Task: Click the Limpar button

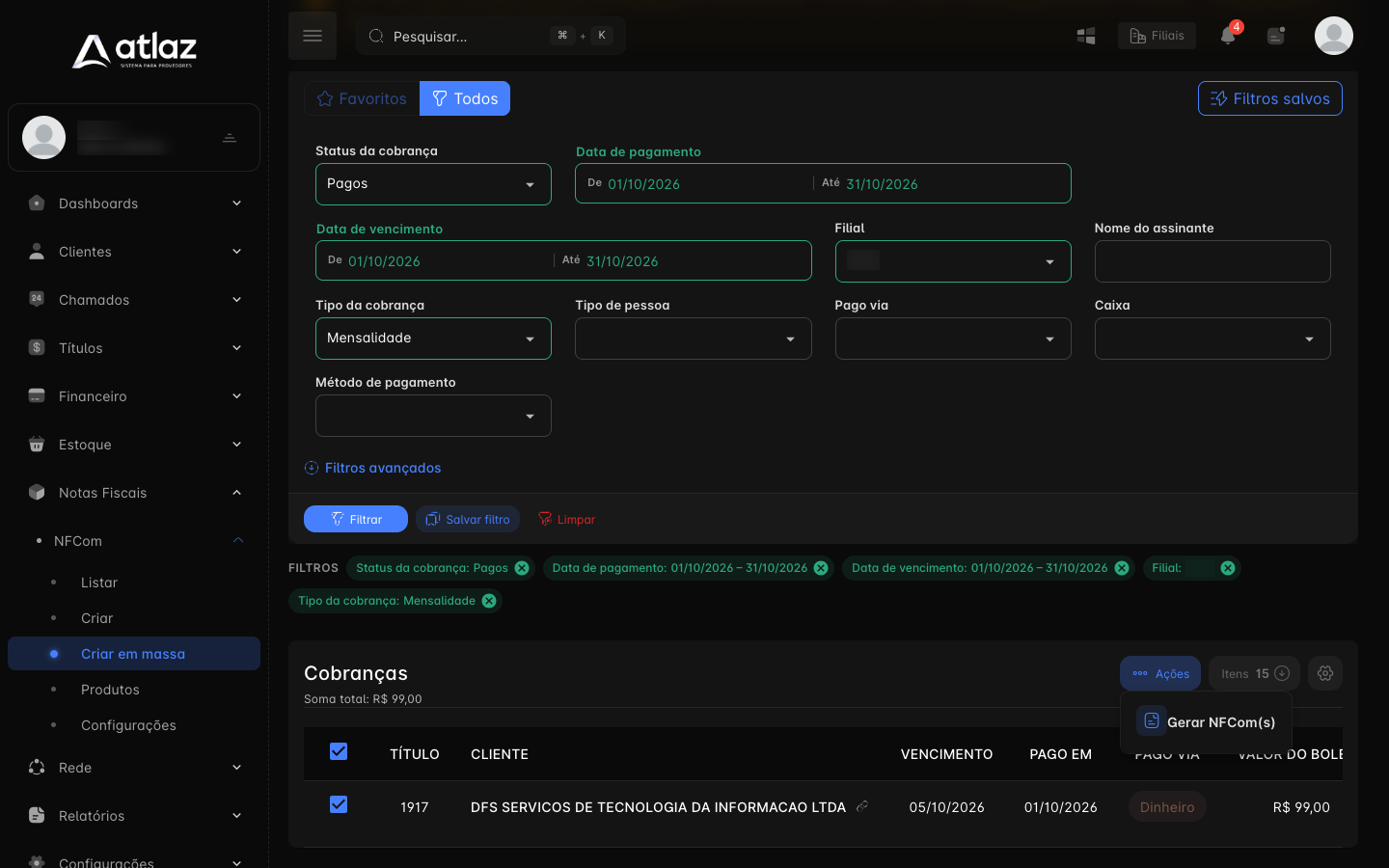Action: 566,519
